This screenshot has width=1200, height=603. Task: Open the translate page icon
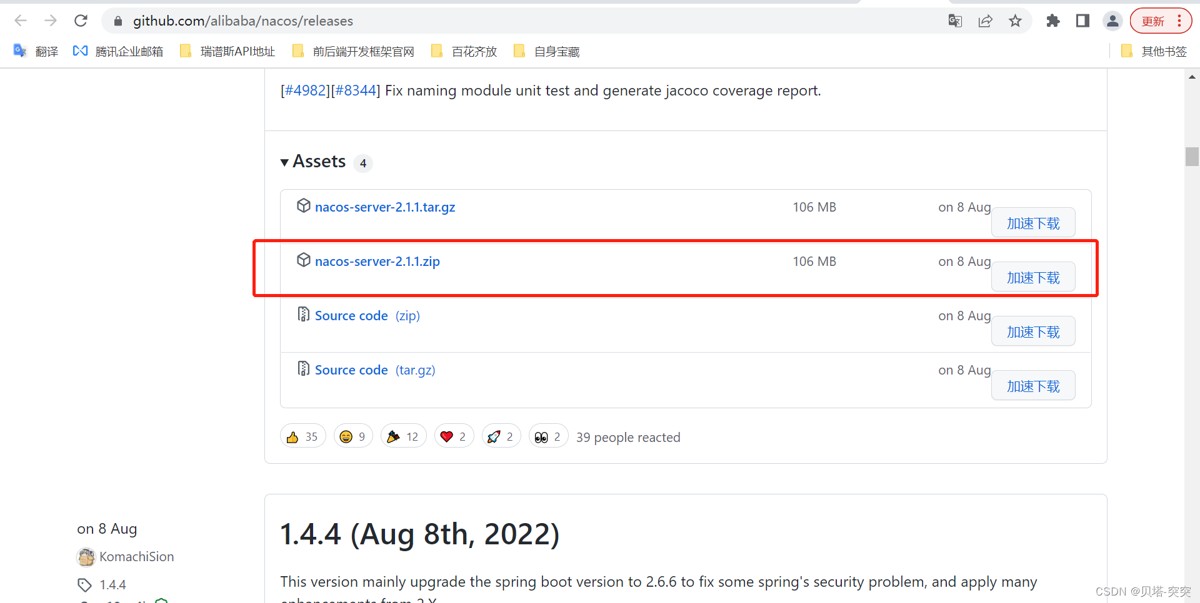[x=955, y=21]
